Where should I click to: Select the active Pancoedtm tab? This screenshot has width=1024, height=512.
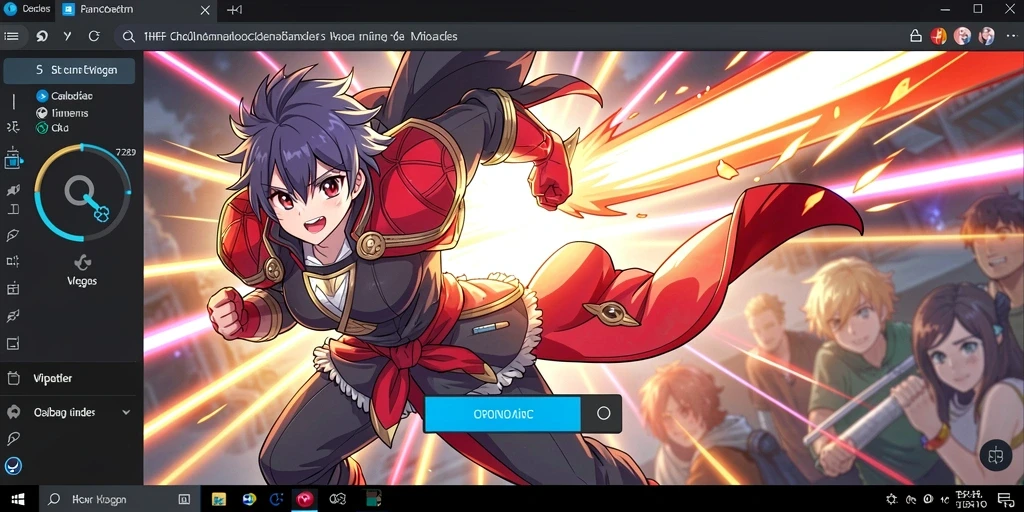tap(137, 10)
